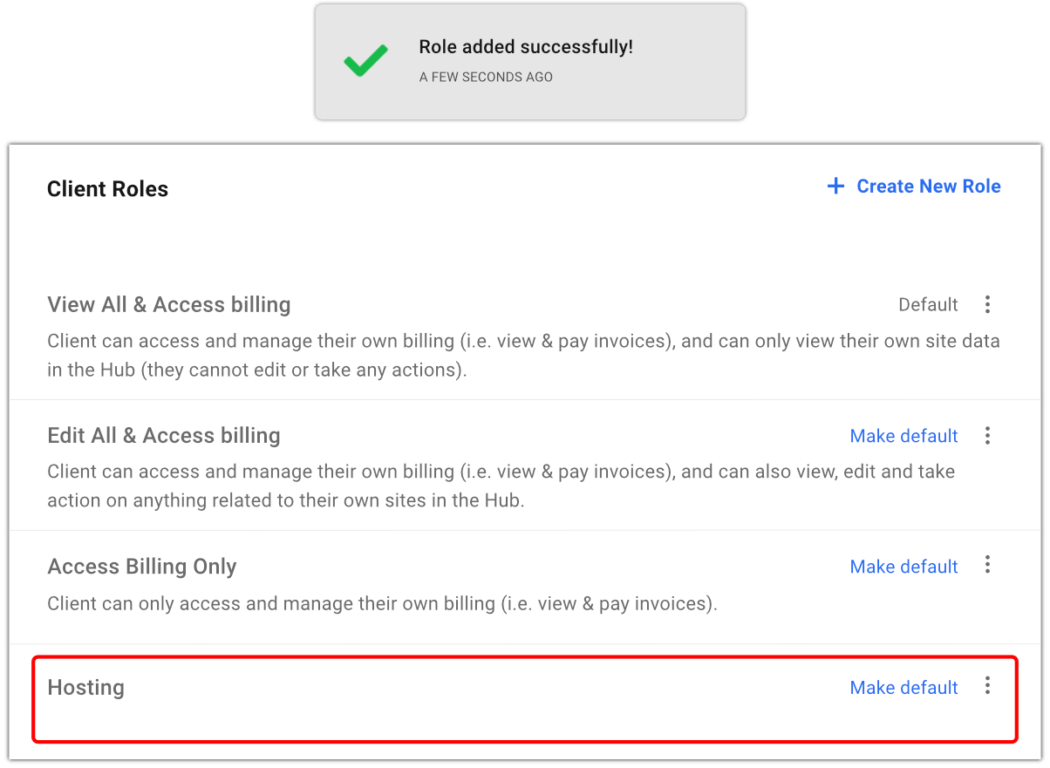Click the Create New Role link text
Screen dimensions: 1050x768
(x=928, y=186)
